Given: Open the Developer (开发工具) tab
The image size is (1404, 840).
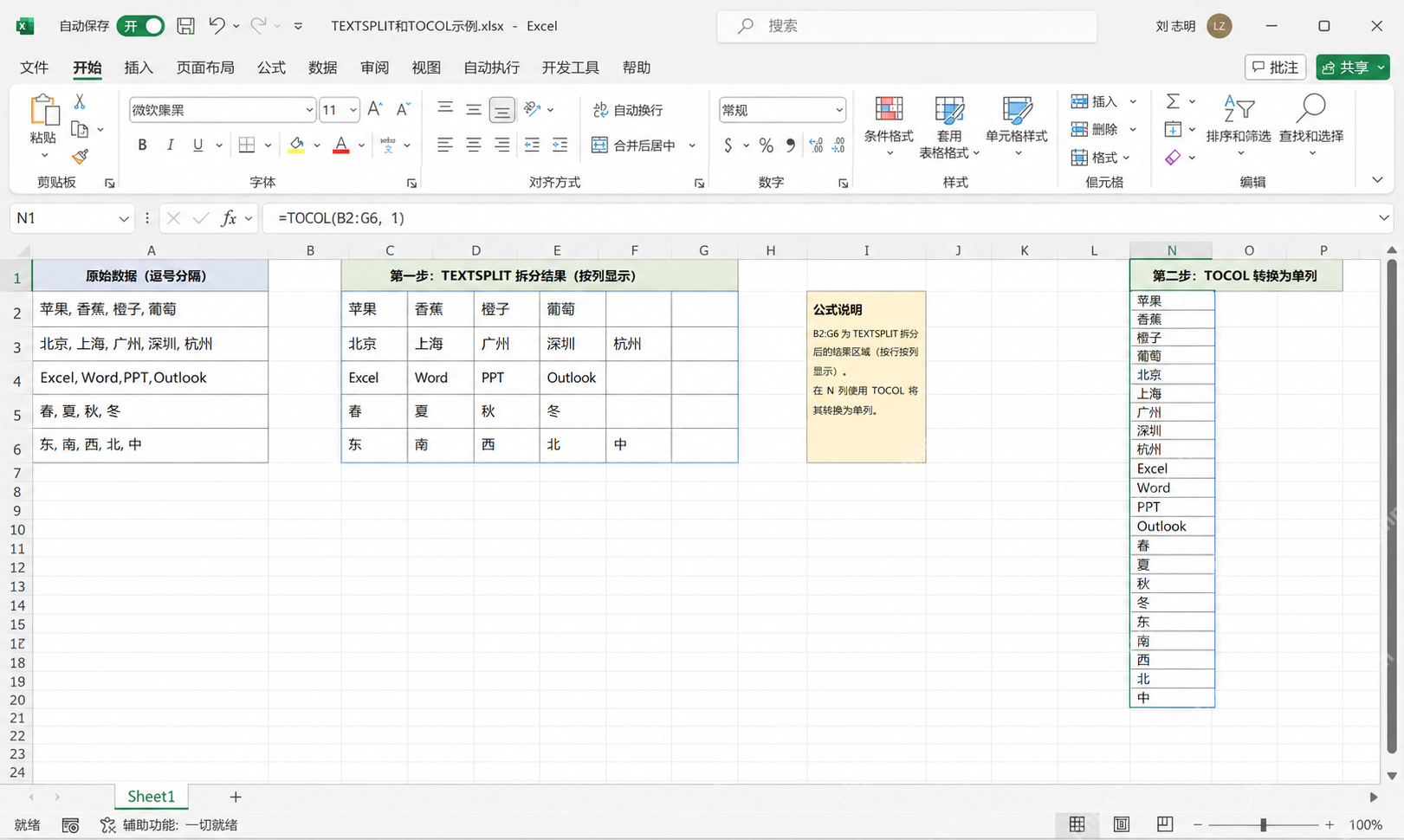Looking at the screenshot, I should pyautogui.click(x=570, y=68).
